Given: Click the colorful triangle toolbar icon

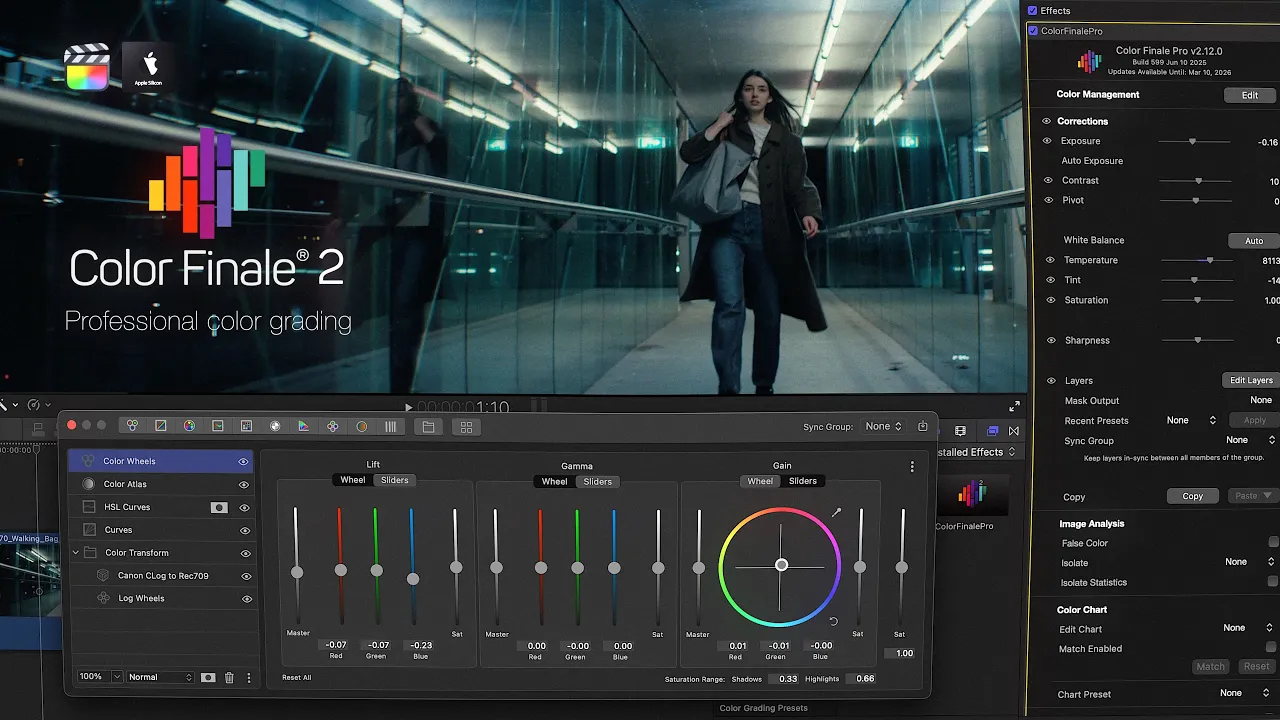Looking at the screenshot, I should click(x=303, y=426).
